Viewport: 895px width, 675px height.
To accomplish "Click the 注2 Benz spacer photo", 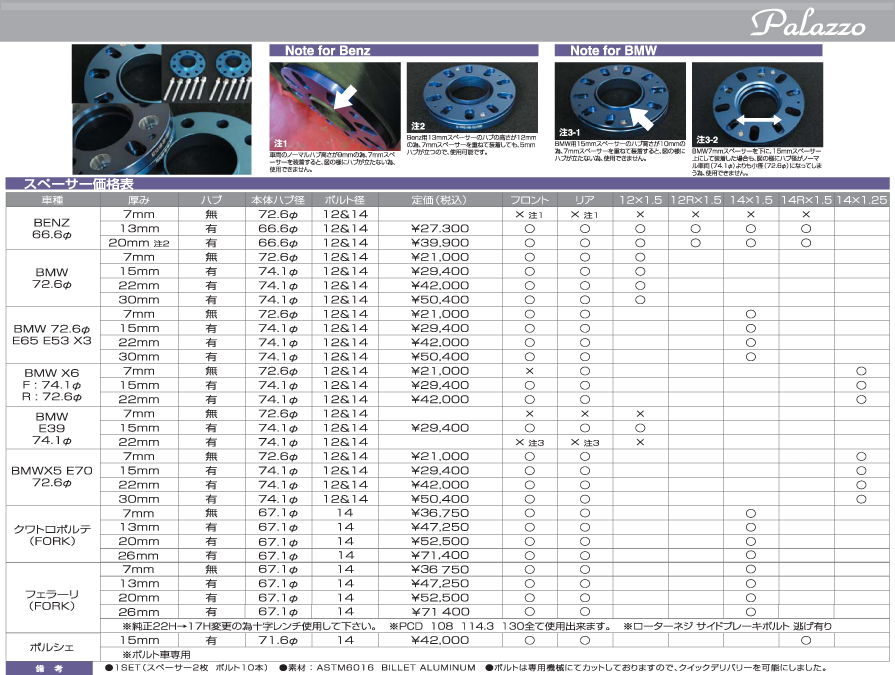I will click(472, 98).
